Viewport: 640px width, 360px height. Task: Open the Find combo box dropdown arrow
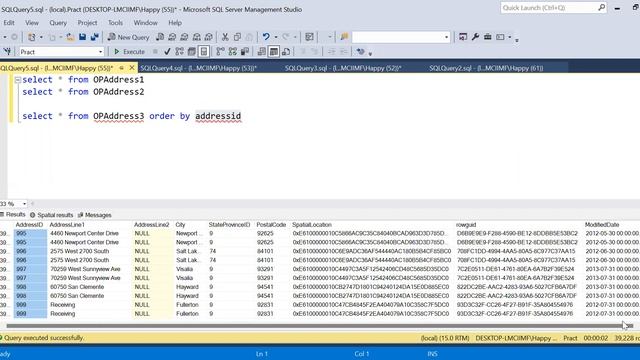point(446,37)
